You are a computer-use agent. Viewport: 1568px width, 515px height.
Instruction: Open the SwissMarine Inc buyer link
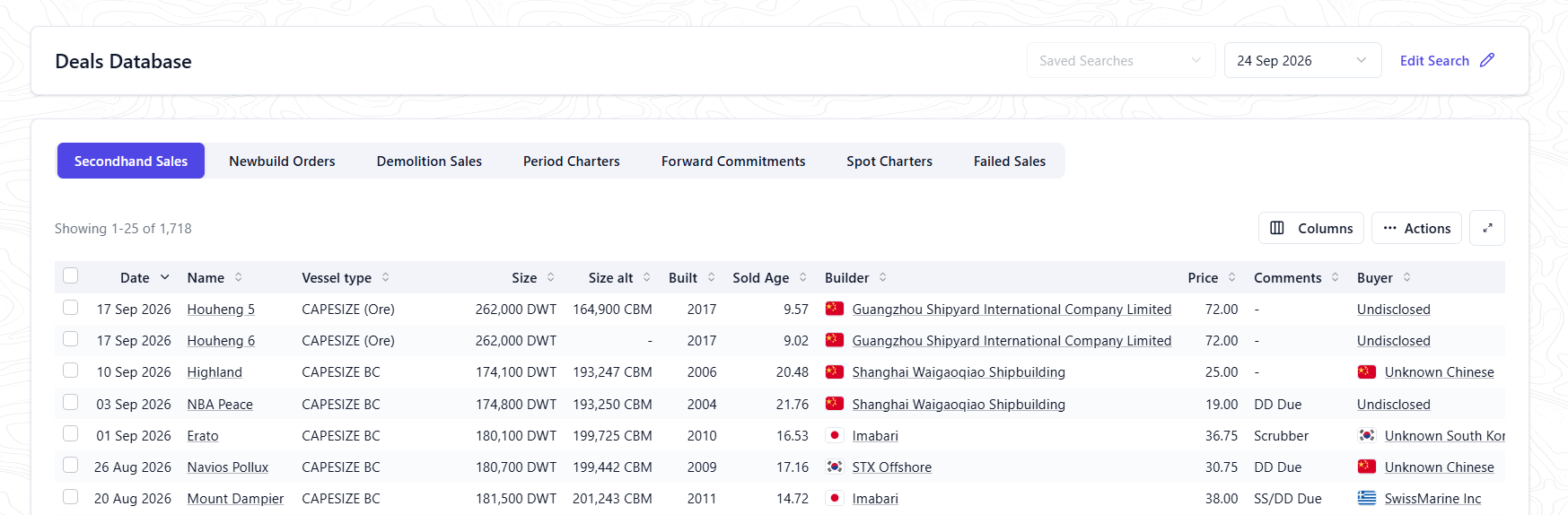click(1432, 498)
